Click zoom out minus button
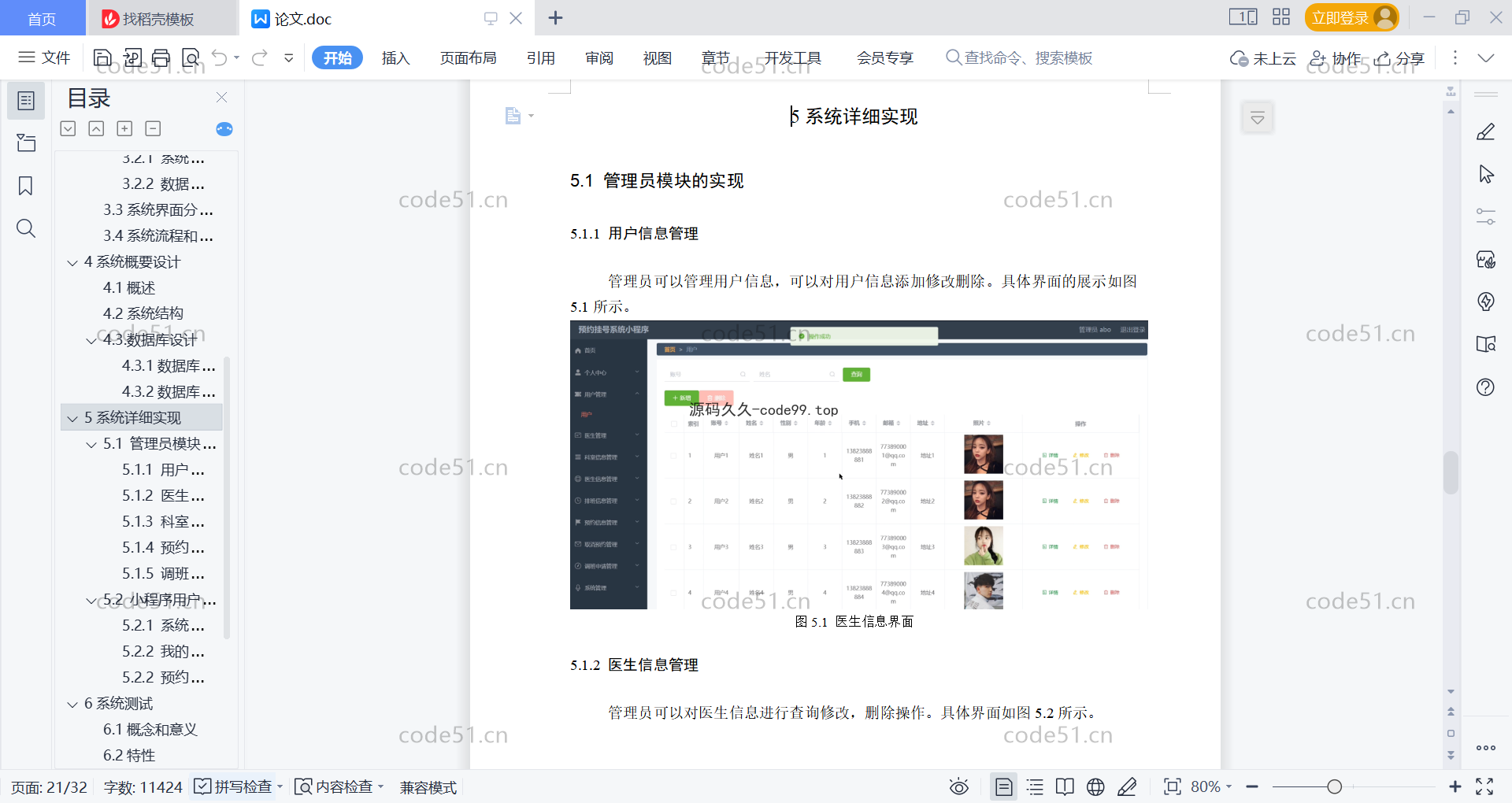 point(1252,786)
